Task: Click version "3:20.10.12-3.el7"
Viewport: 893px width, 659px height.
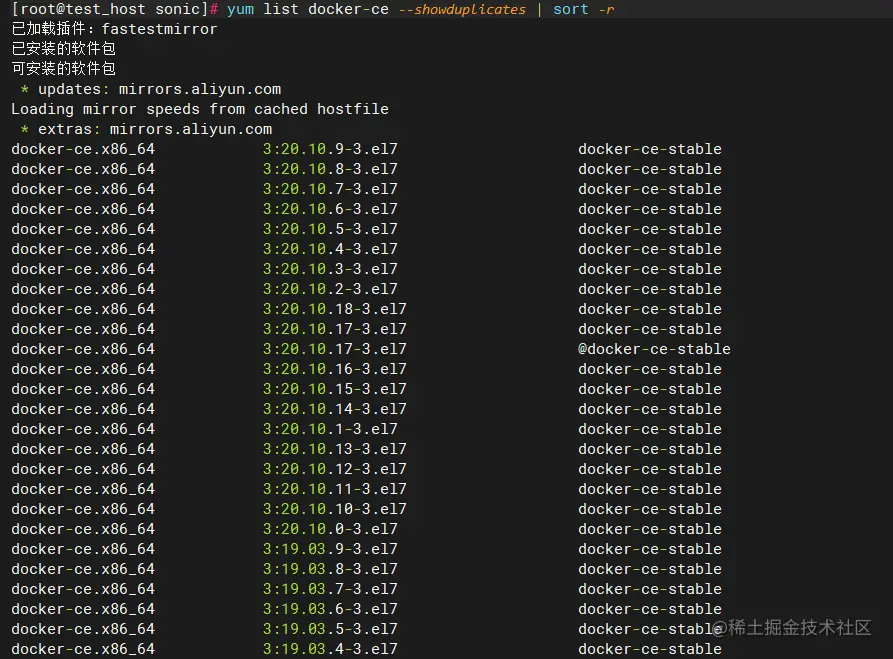Action: (x=335, y=469)
